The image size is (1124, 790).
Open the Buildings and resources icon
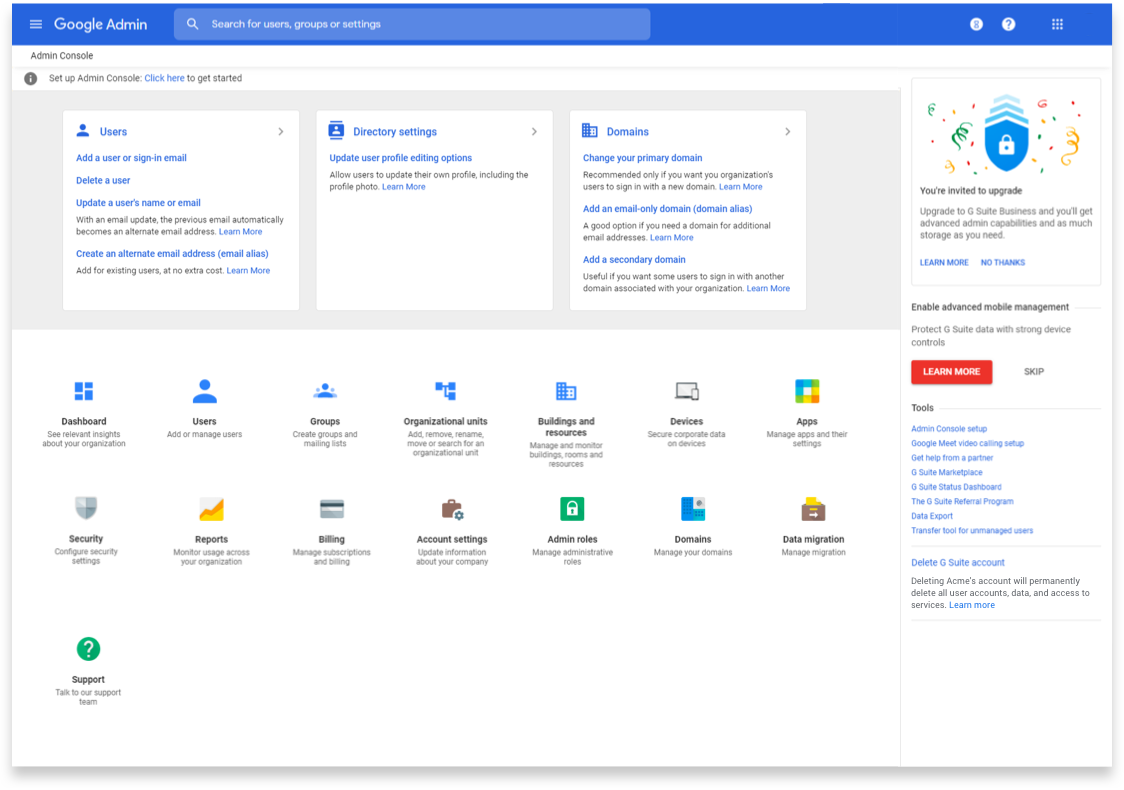[x=565, y=391]
